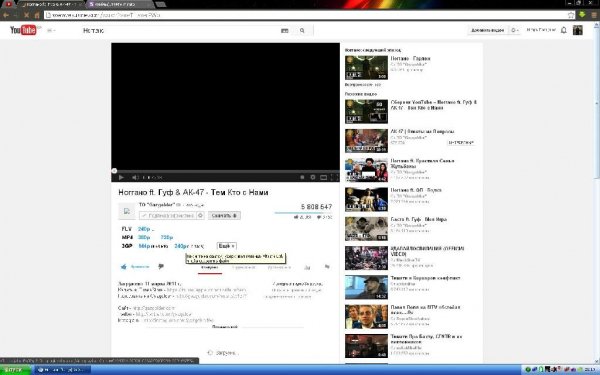Open the video statistics chart icon
600x375 pixels.
(x=307, y=267)
